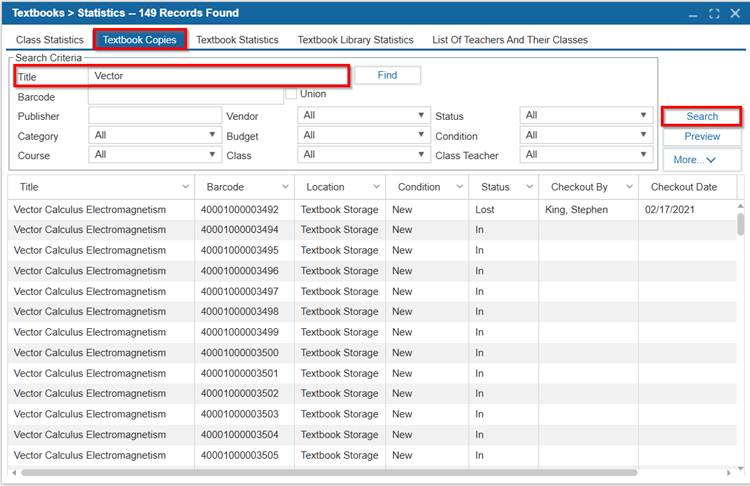Screen dimensions: 750x486
Task: Click the scroll-up arrow of results list
Action: (740, 206)
